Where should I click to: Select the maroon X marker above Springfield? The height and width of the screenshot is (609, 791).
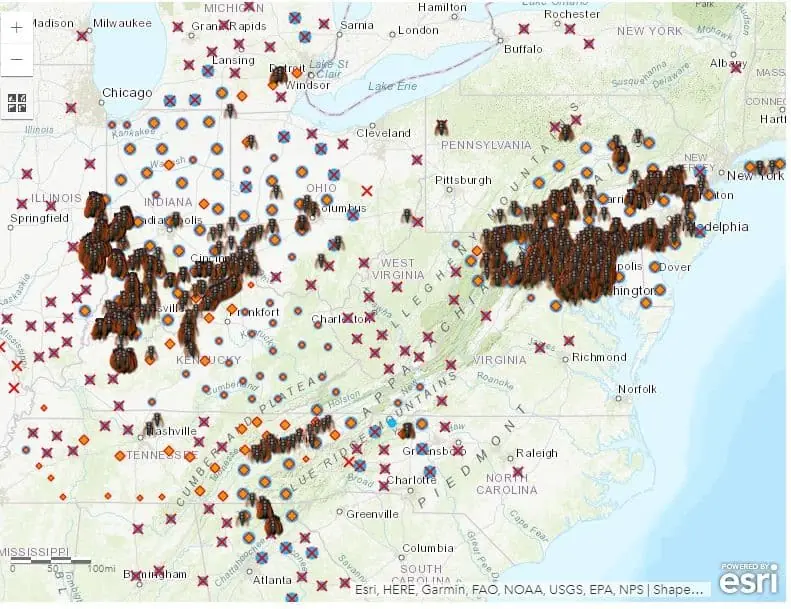point(22,204)
